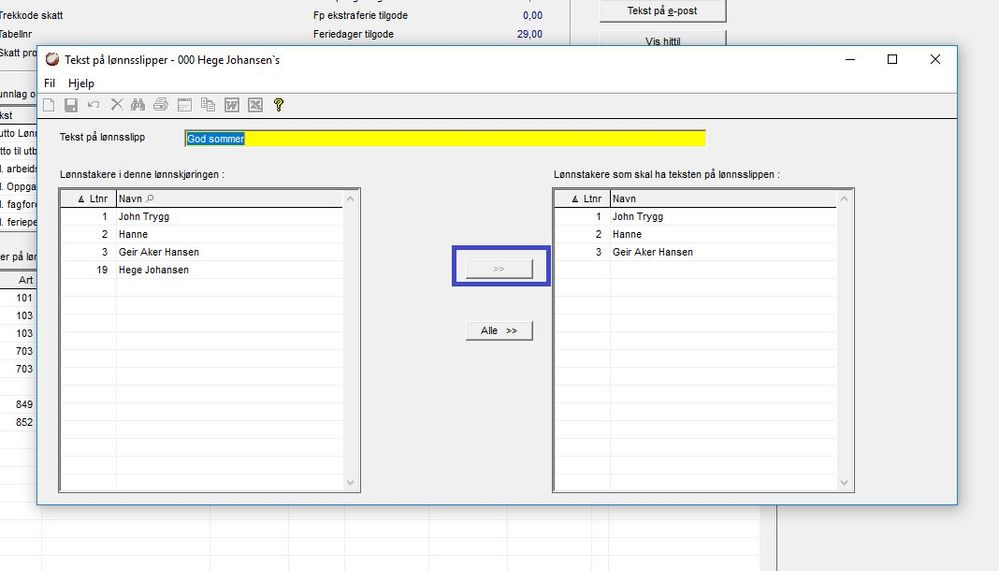Export to Word via W icon
Image resolution: width=999 pixels, height=571 pixels.
point(232,105)
